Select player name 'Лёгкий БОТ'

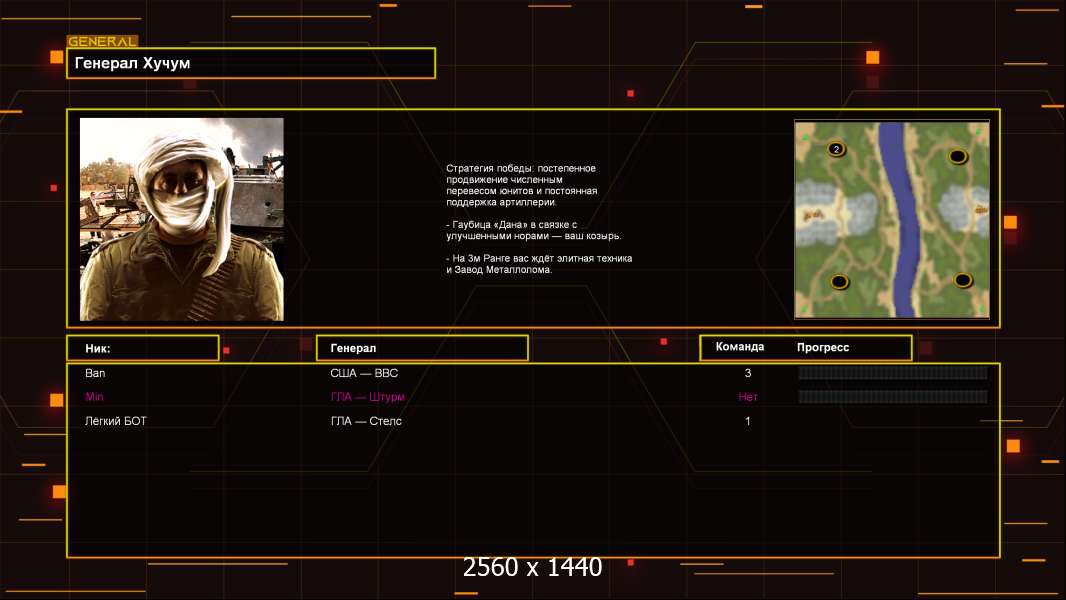click(116, 421)
